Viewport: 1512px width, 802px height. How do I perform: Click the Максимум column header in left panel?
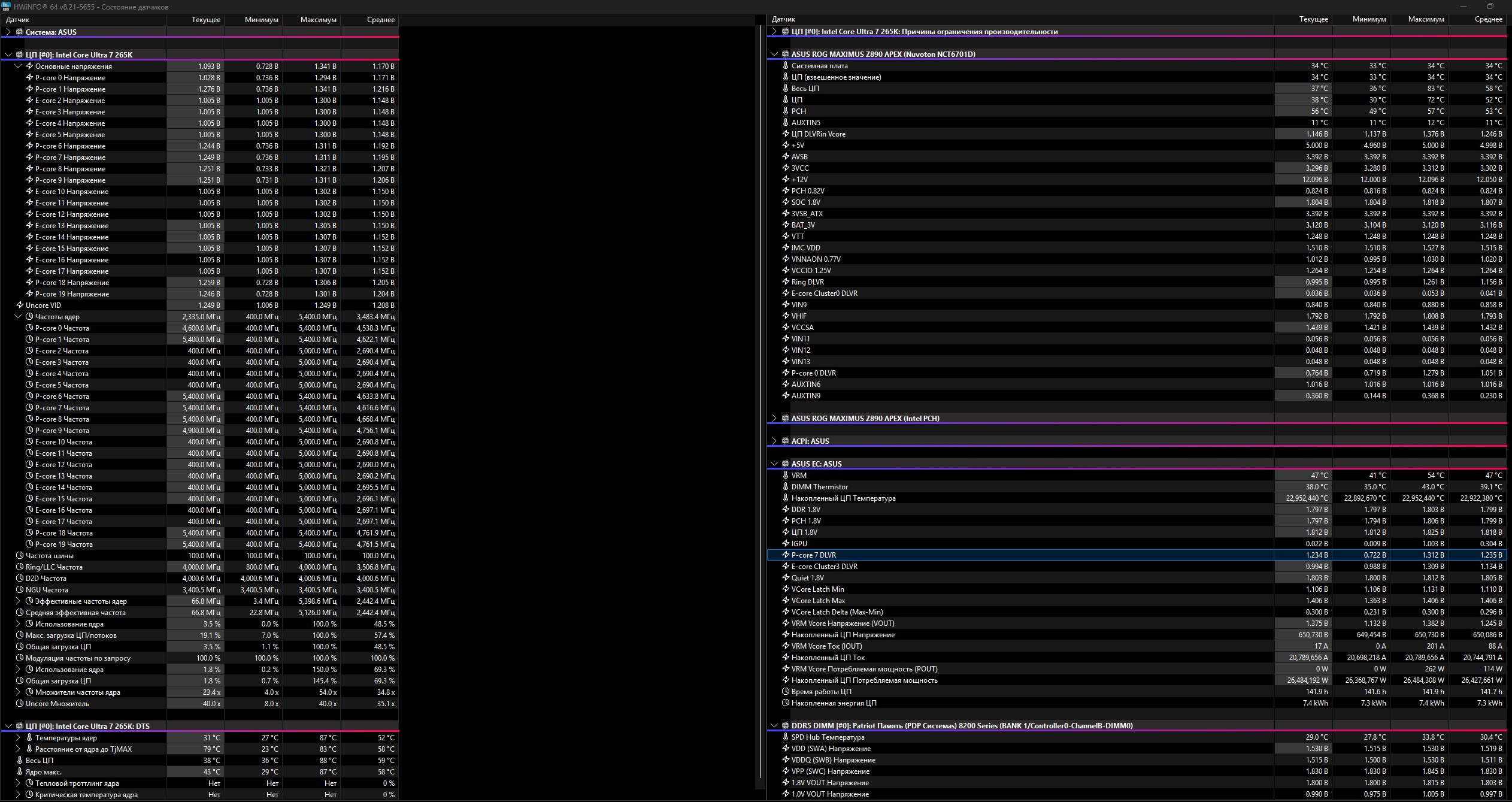[318, 20]
